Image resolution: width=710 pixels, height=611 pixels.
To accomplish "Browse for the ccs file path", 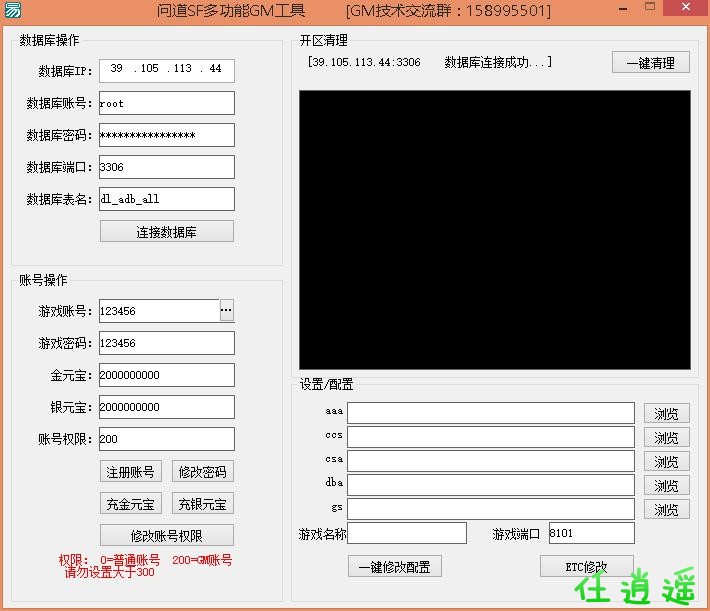I will 666,438.
